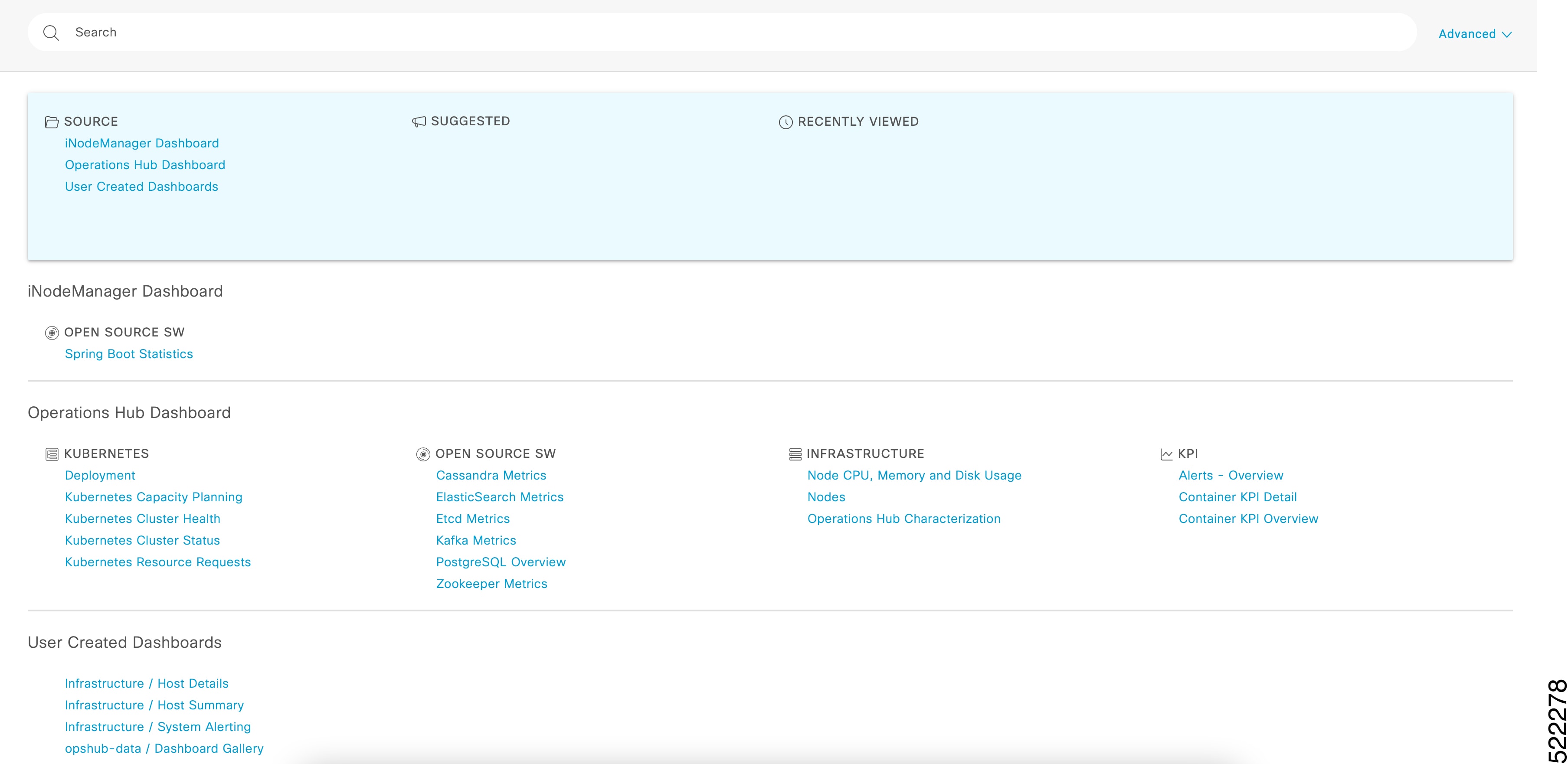Open the Deployment dashboard

tap(100, 476)
